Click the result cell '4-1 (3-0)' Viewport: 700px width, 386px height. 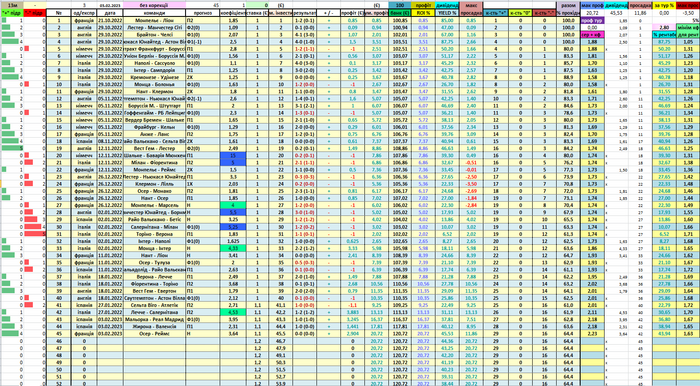(x=305, y=35)
